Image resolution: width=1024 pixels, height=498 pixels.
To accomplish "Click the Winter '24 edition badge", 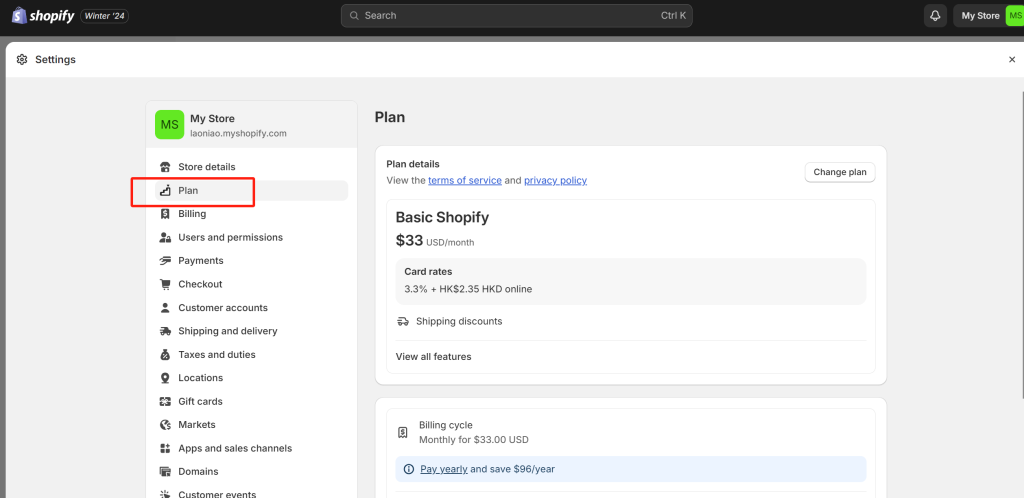I will 104,16.
